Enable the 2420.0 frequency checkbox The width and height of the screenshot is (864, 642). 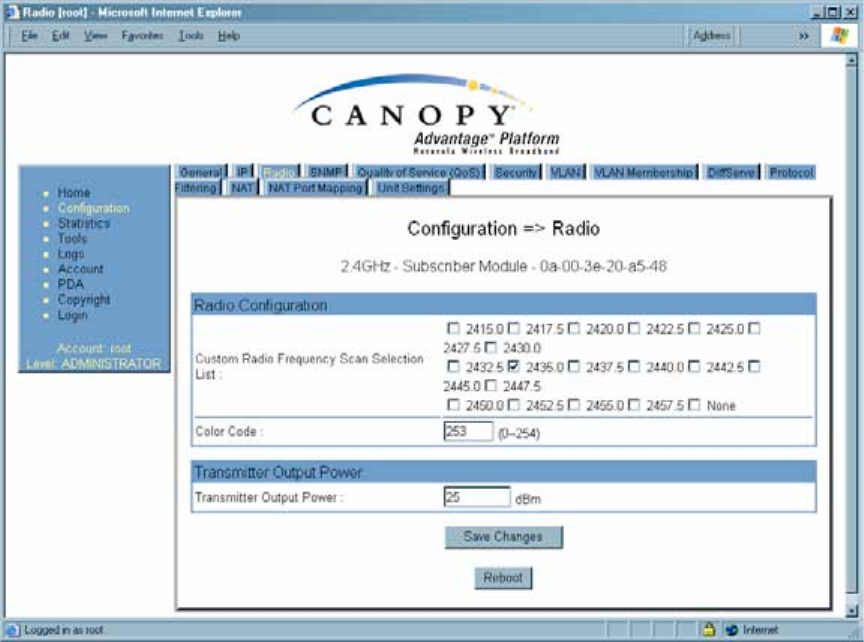tap(574, 328)
